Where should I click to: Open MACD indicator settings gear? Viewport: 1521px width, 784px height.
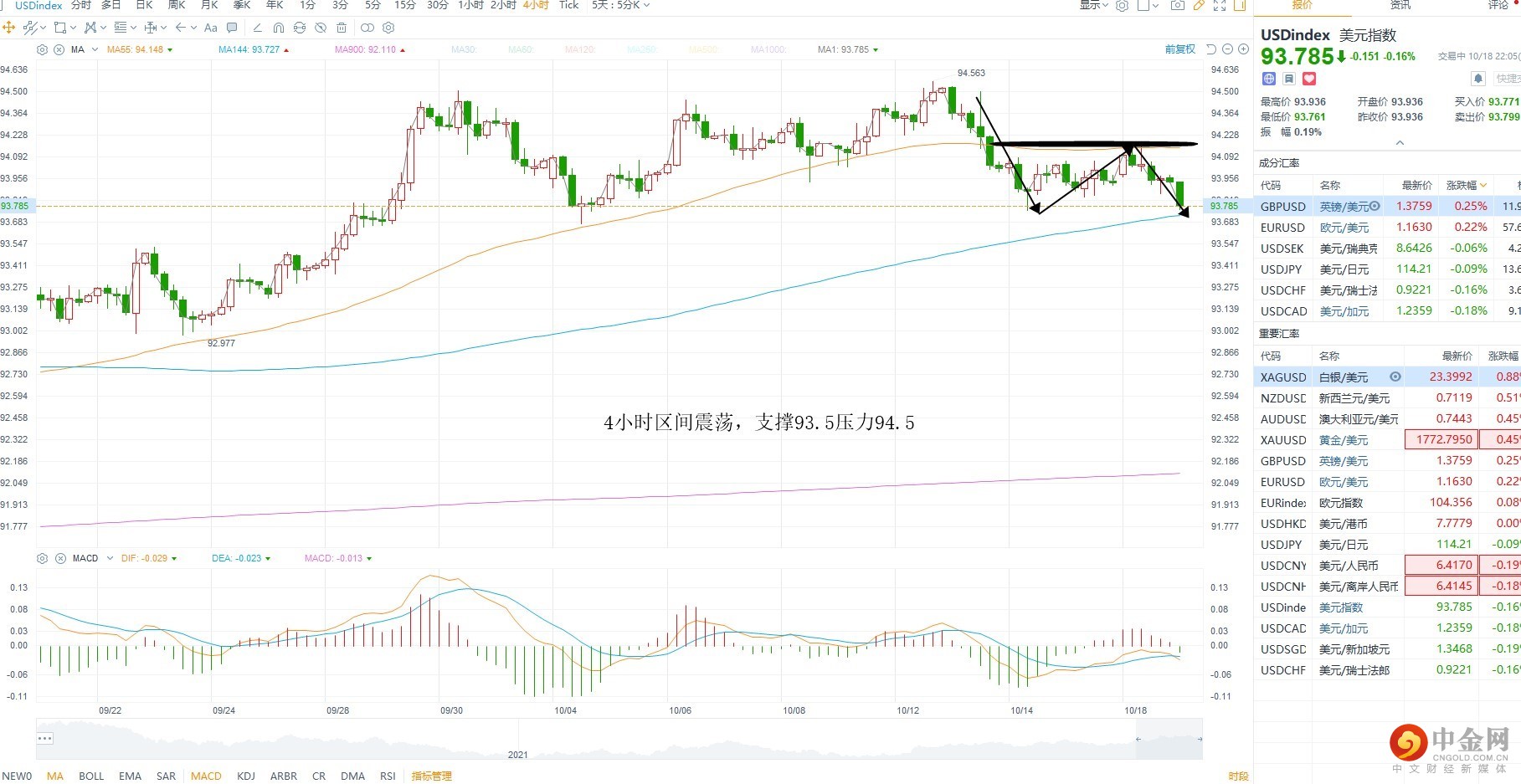43,558
